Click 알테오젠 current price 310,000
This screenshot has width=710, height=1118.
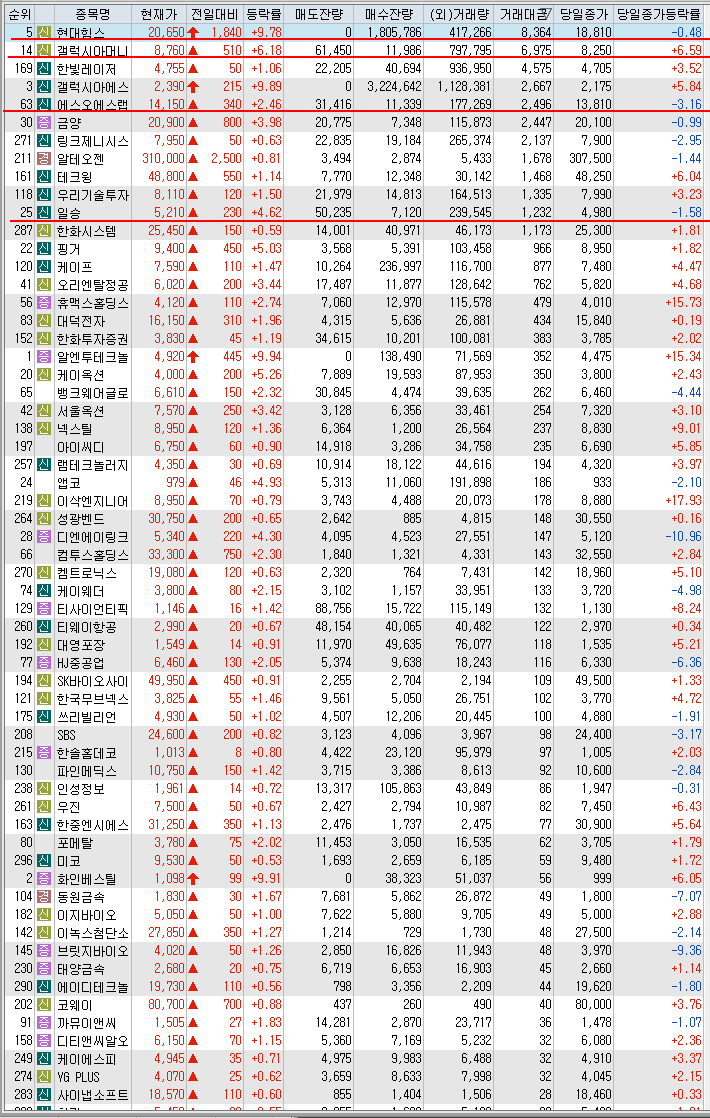163,158
